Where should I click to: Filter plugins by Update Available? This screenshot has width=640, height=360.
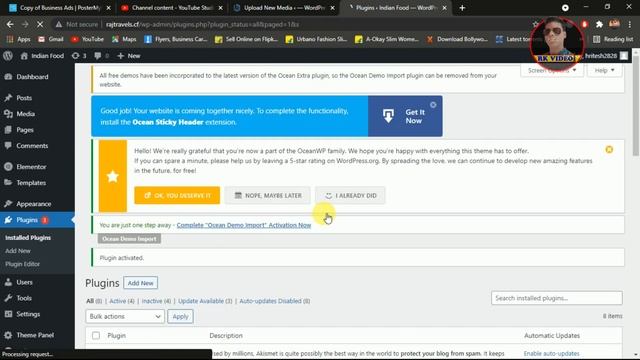(205, 301)
